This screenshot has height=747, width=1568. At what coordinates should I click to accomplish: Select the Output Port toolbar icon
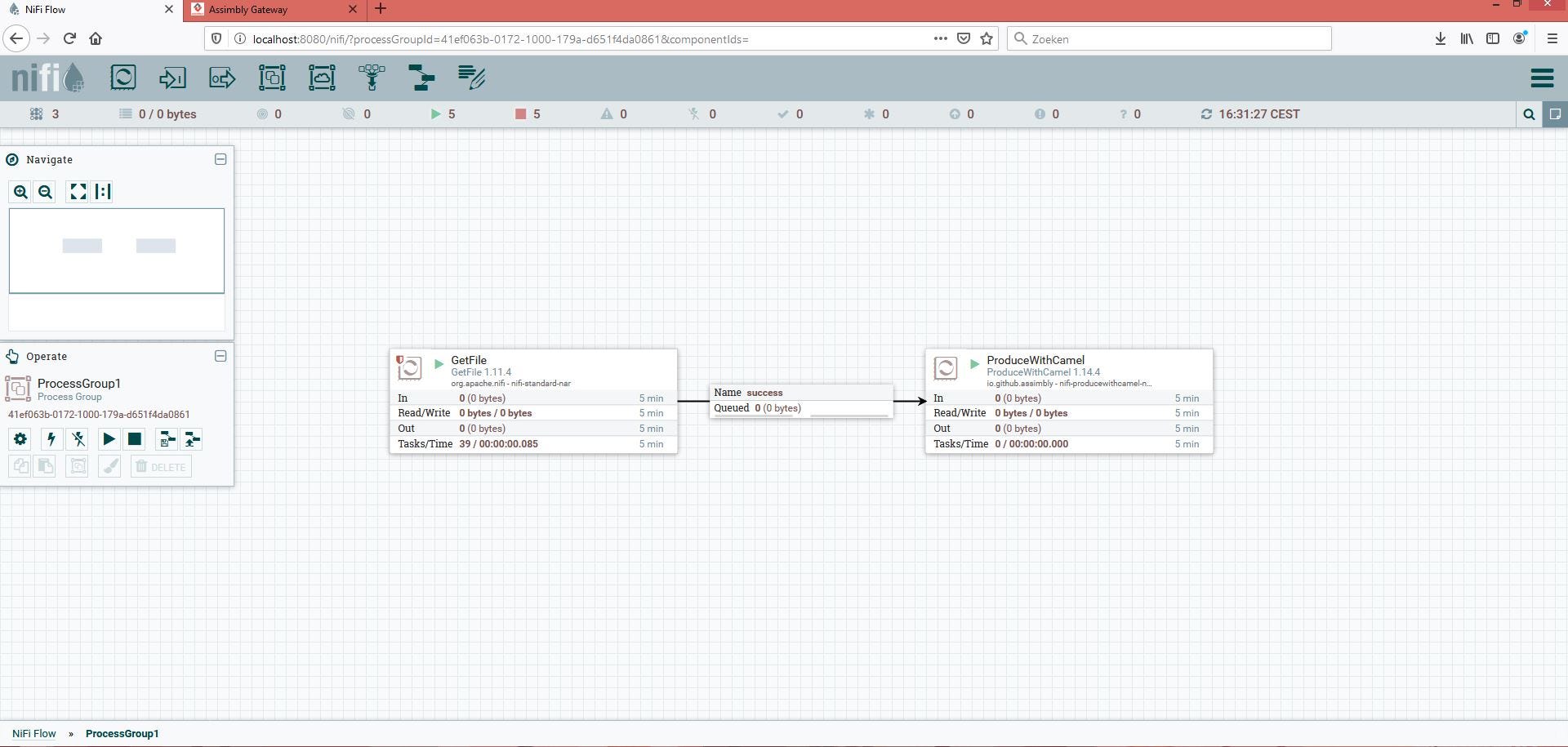tap(222, 78)
